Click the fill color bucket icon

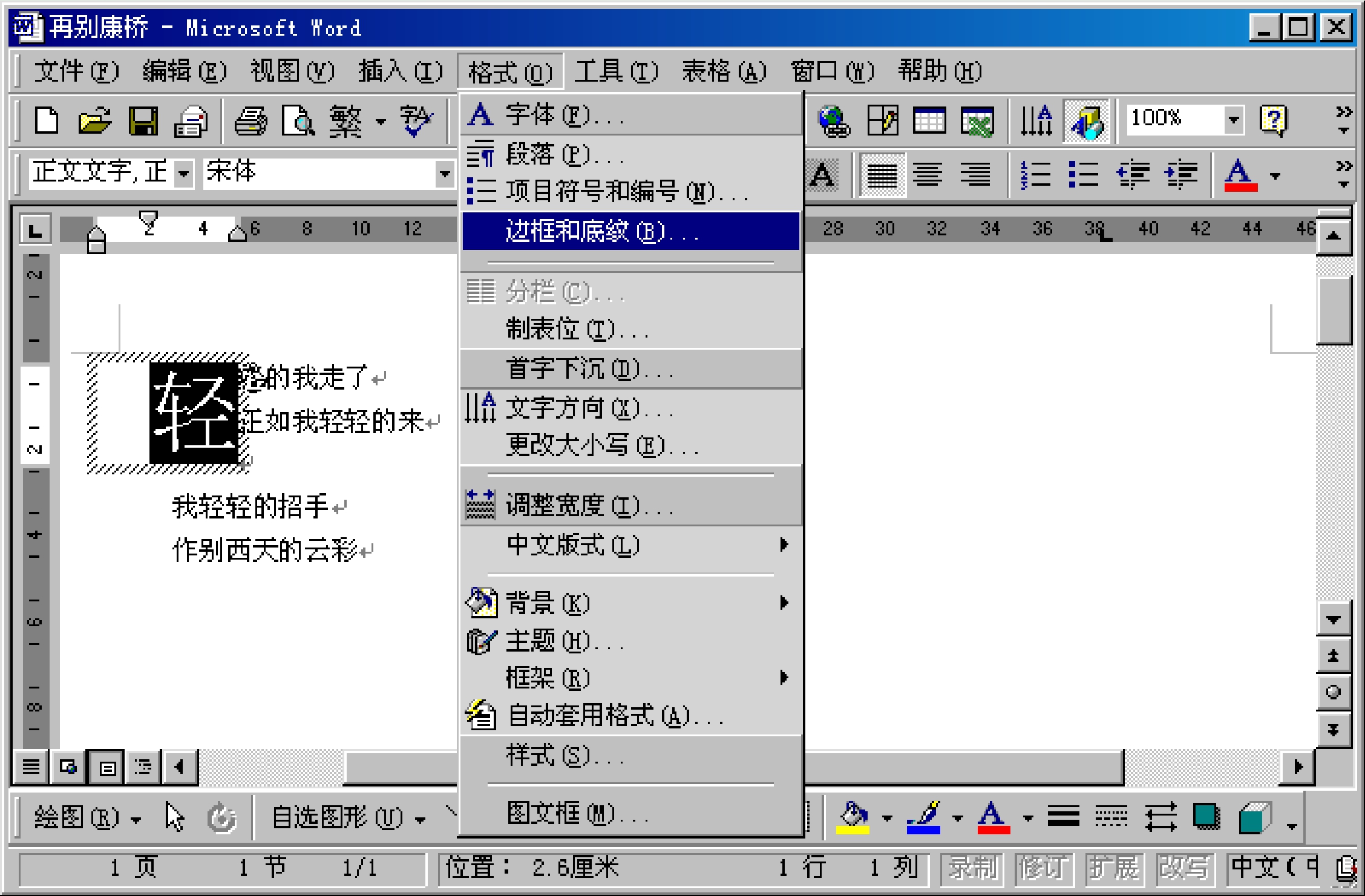[x=853, y=819]
